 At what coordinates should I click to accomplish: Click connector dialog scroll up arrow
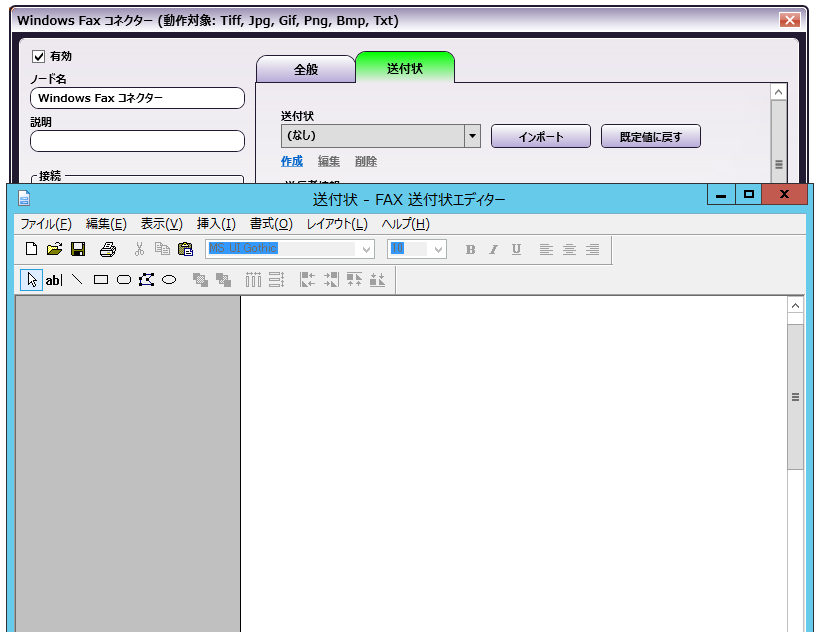click(778, 92)
